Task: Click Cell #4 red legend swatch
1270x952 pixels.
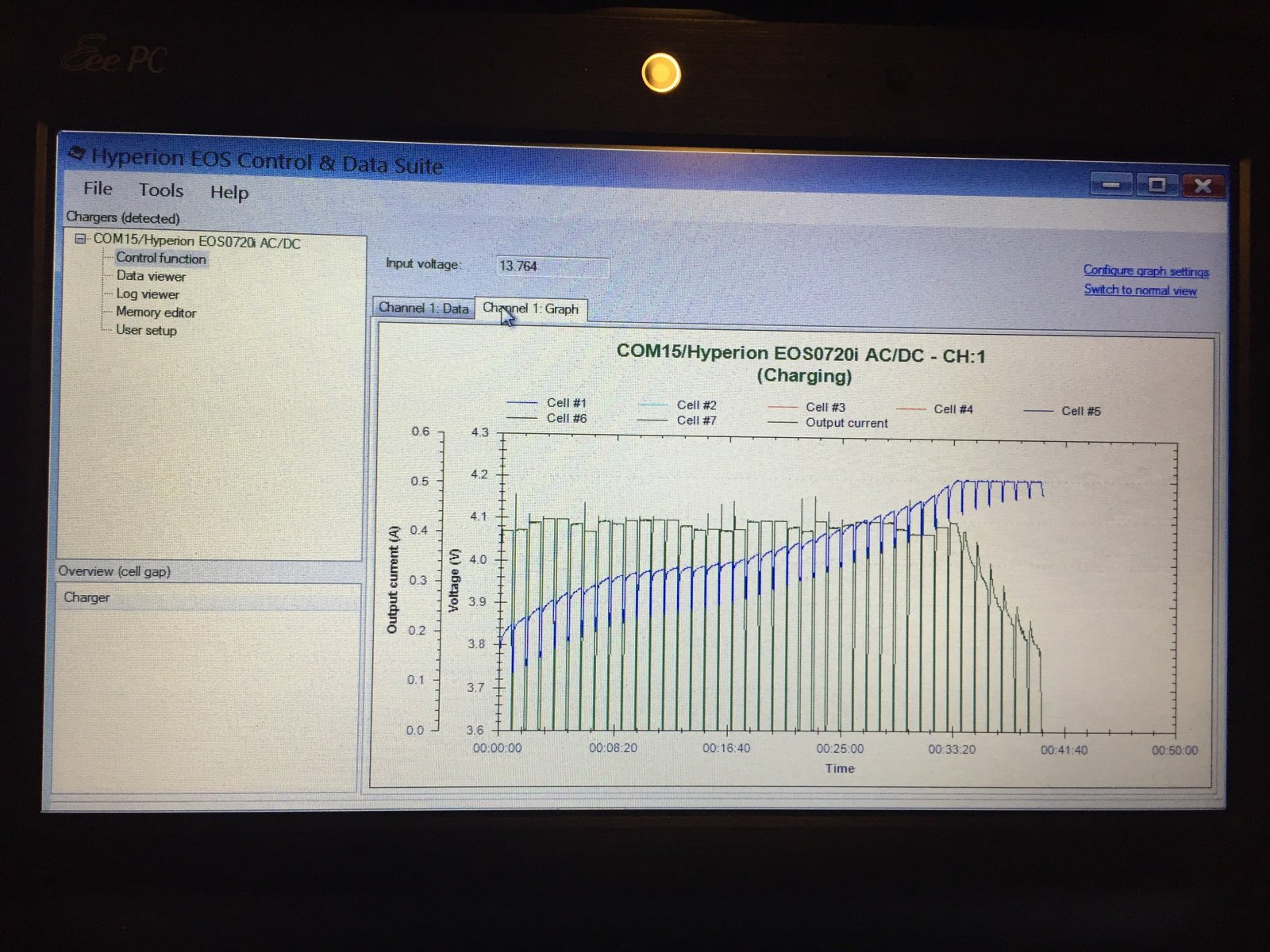Action: coord(910,409)
